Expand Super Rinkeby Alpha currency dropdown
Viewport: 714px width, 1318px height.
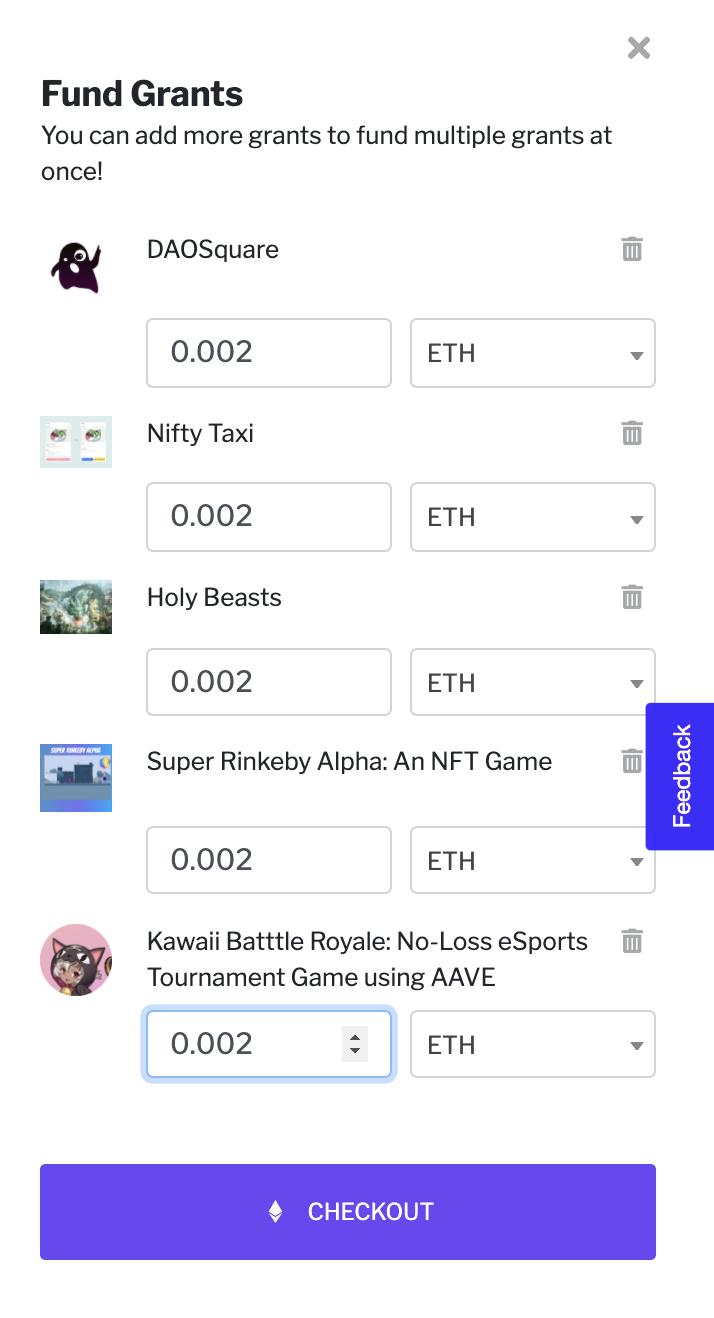532,860
